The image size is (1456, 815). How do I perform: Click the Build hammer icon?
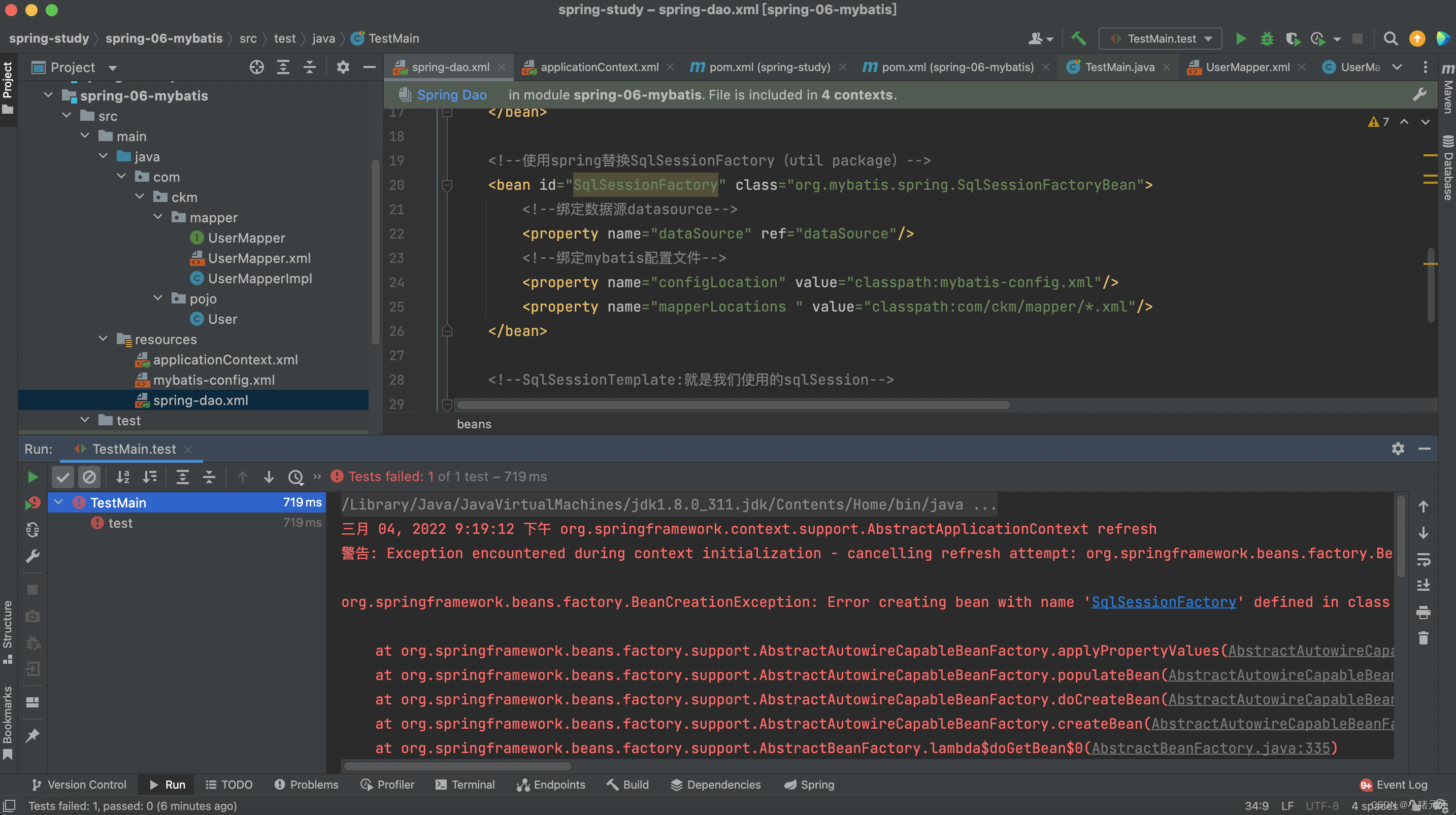1078,39
